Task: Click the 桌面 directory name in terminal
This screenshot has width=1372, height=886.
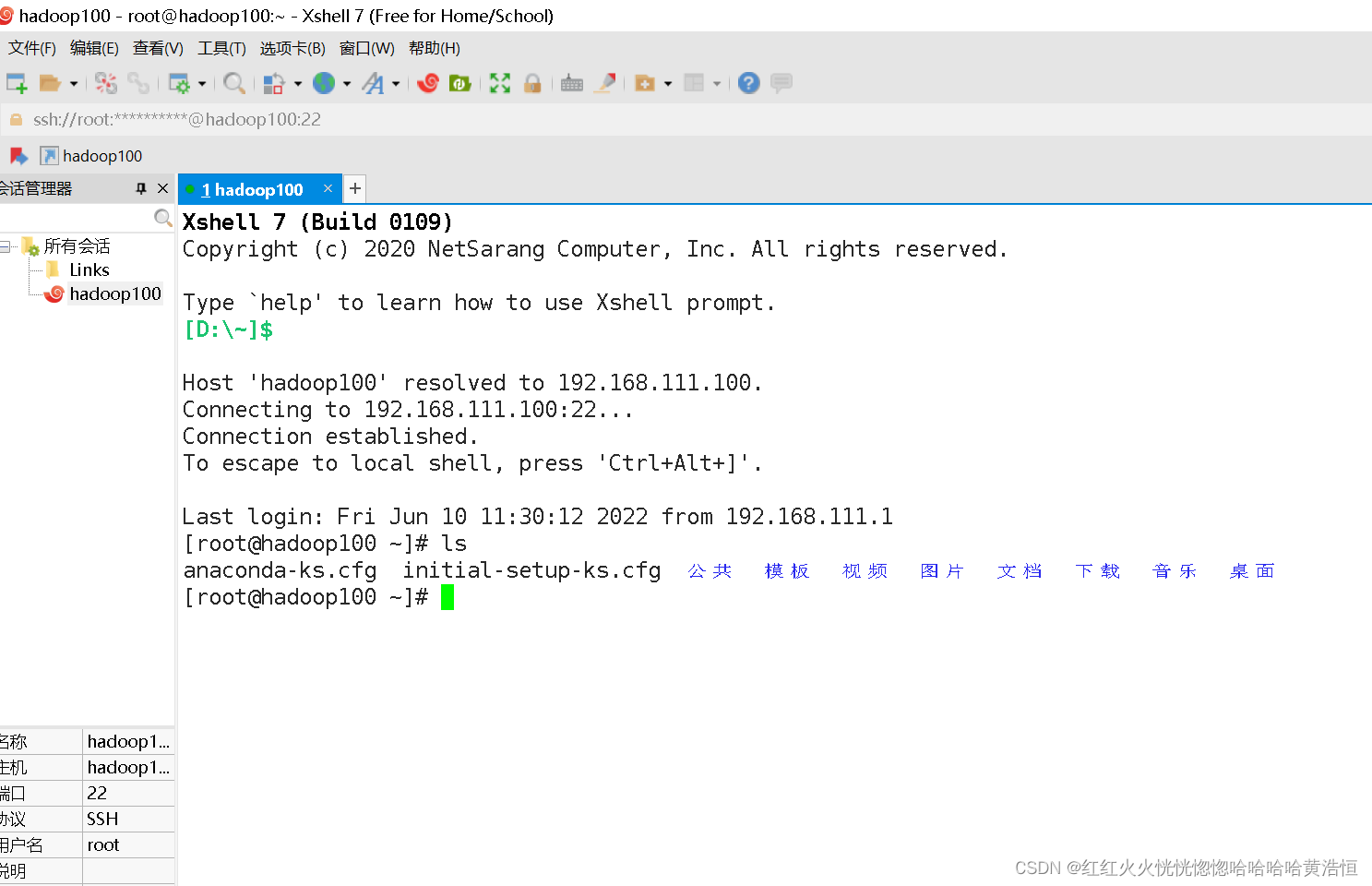Action: [1252, 571]
